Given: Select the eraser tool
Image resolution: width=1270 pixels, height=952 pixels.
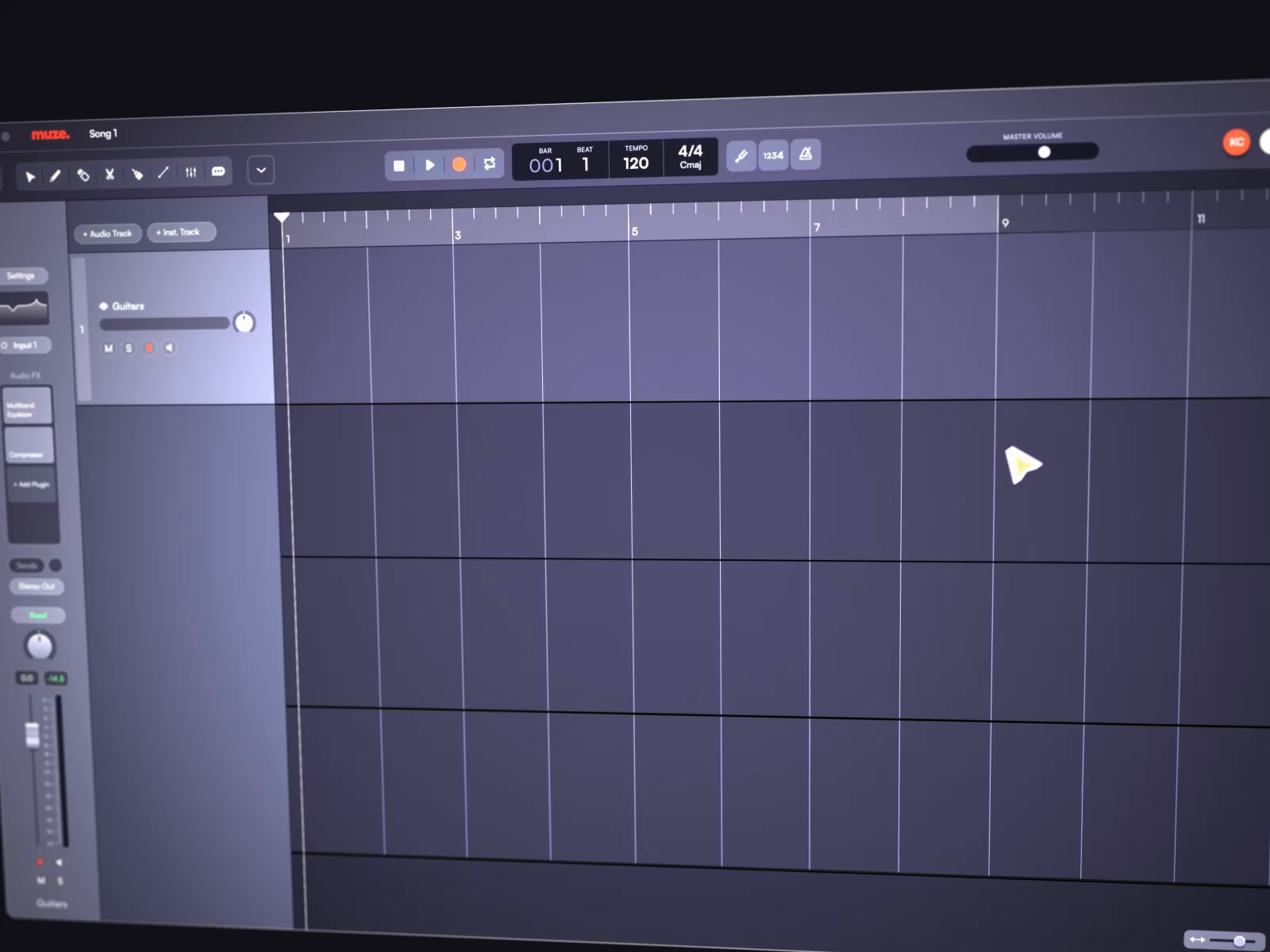Looking at the screenshot, I should click(83, 175).
